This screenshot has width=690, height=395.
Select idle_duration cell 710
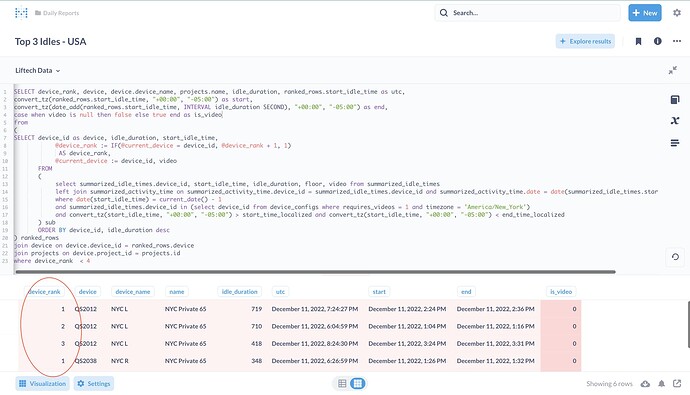pyautogui.click(x=257, y=326)
